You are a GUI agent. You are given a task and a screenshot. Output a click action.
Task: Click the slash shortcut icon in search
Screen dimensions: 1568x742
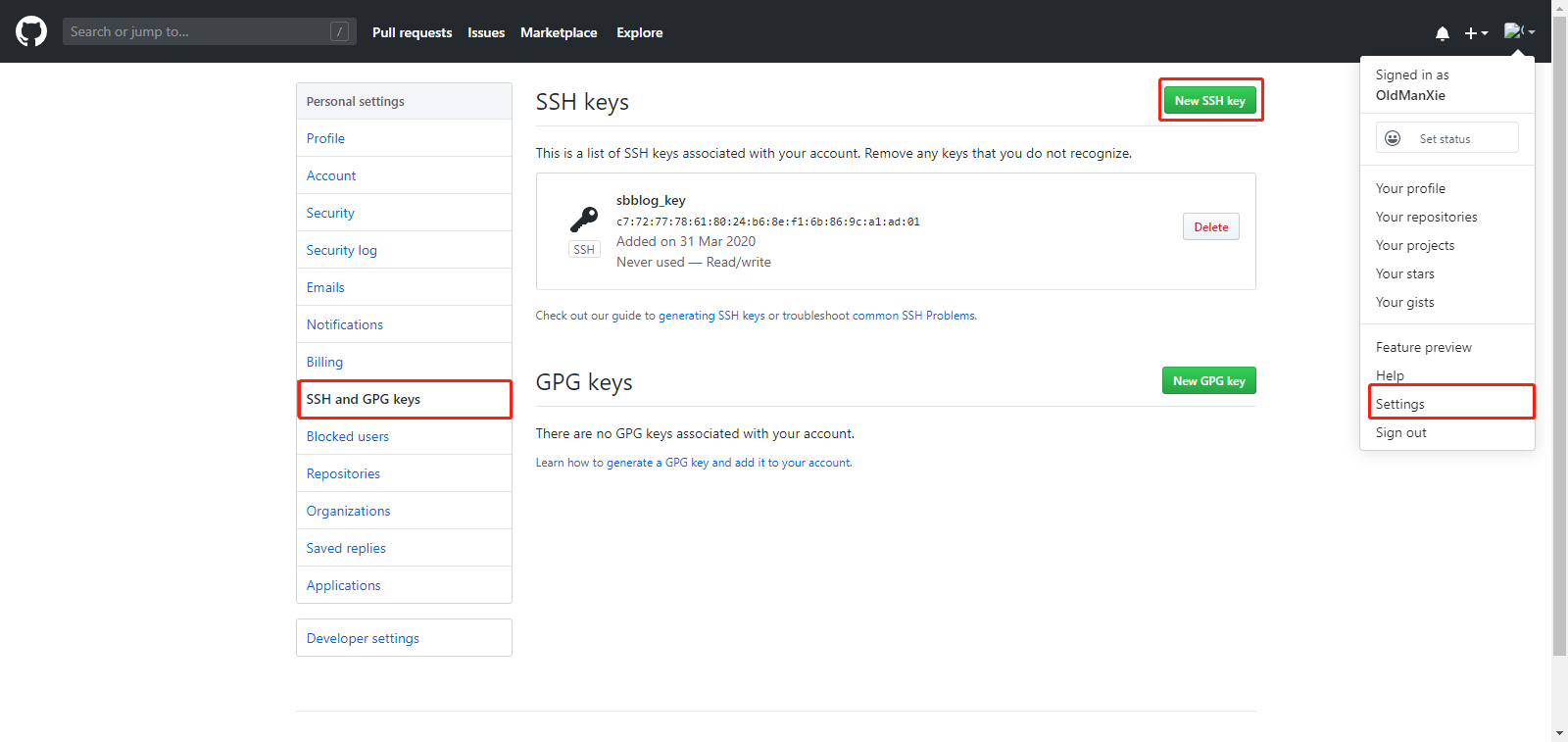pos(339,31)
